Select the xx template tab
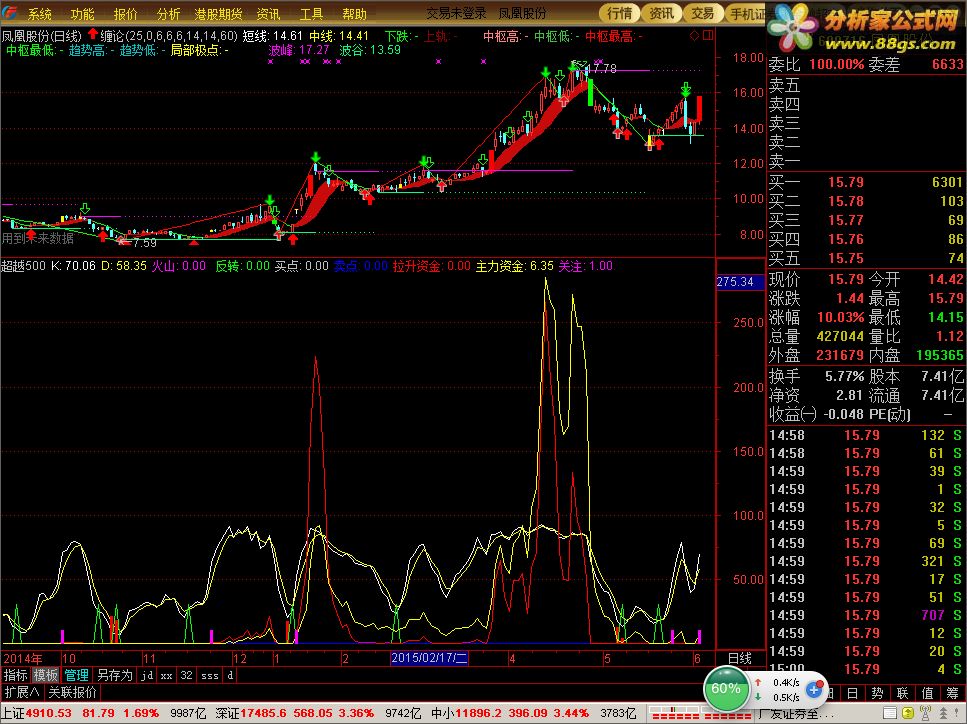 (x=167, y=675)
